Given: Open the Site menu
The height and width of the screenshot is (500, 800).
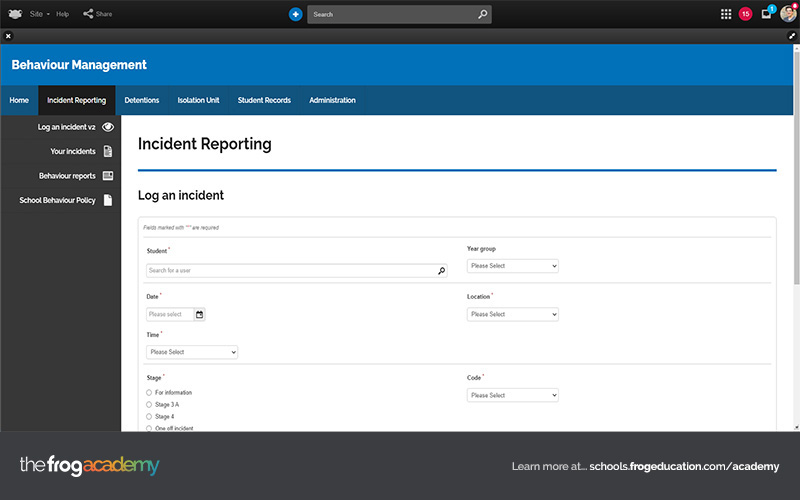Looking at the screenshot, I should coord(40,14).
